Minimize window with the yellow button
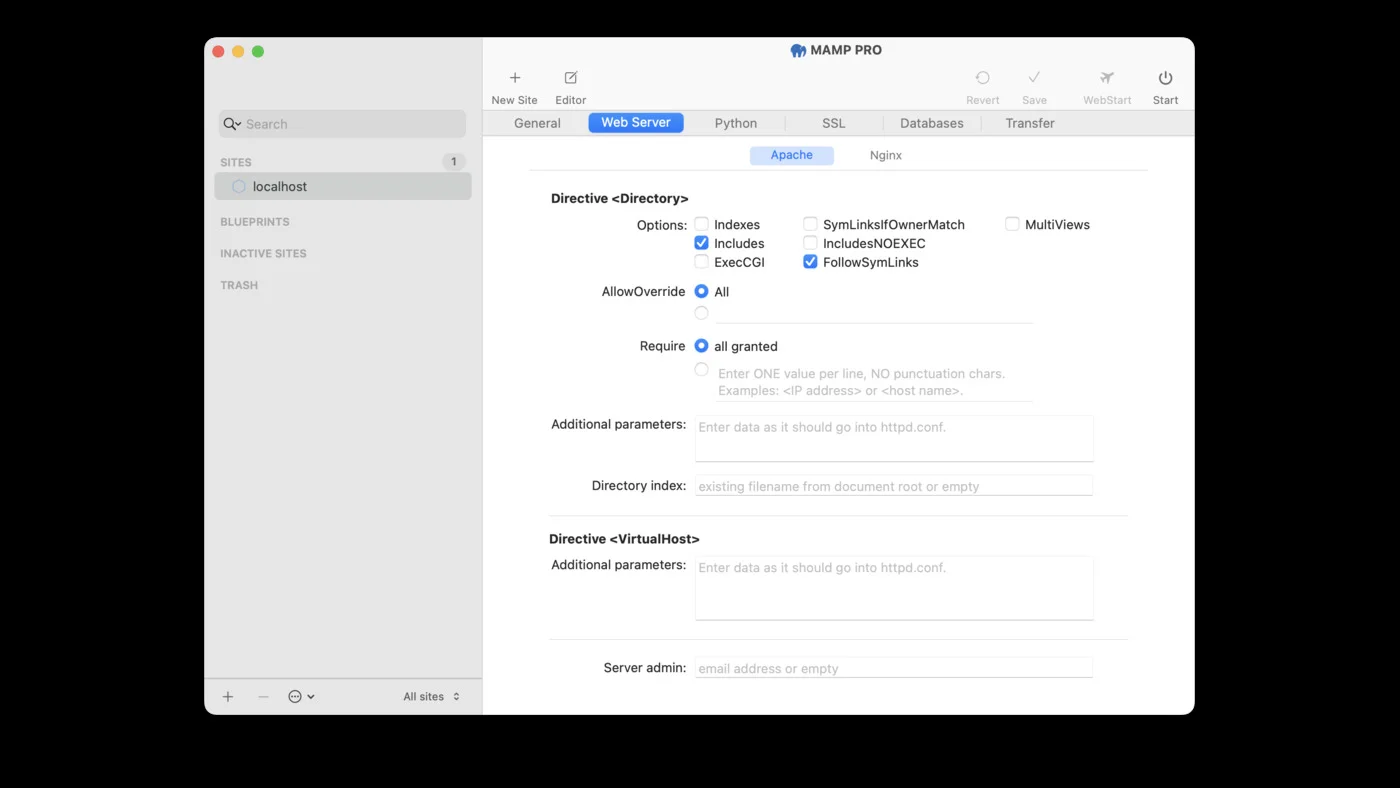 238,52
